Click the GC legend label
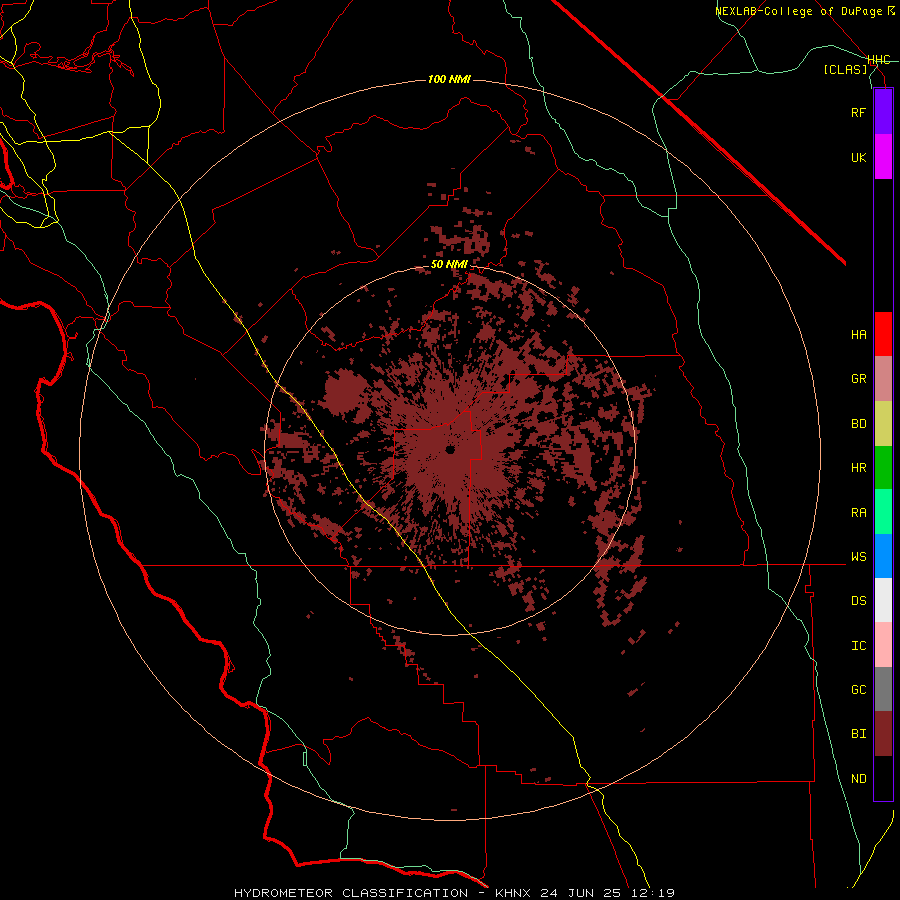The height and width of the screenshot is (900, 900). (x=858, y=690)
